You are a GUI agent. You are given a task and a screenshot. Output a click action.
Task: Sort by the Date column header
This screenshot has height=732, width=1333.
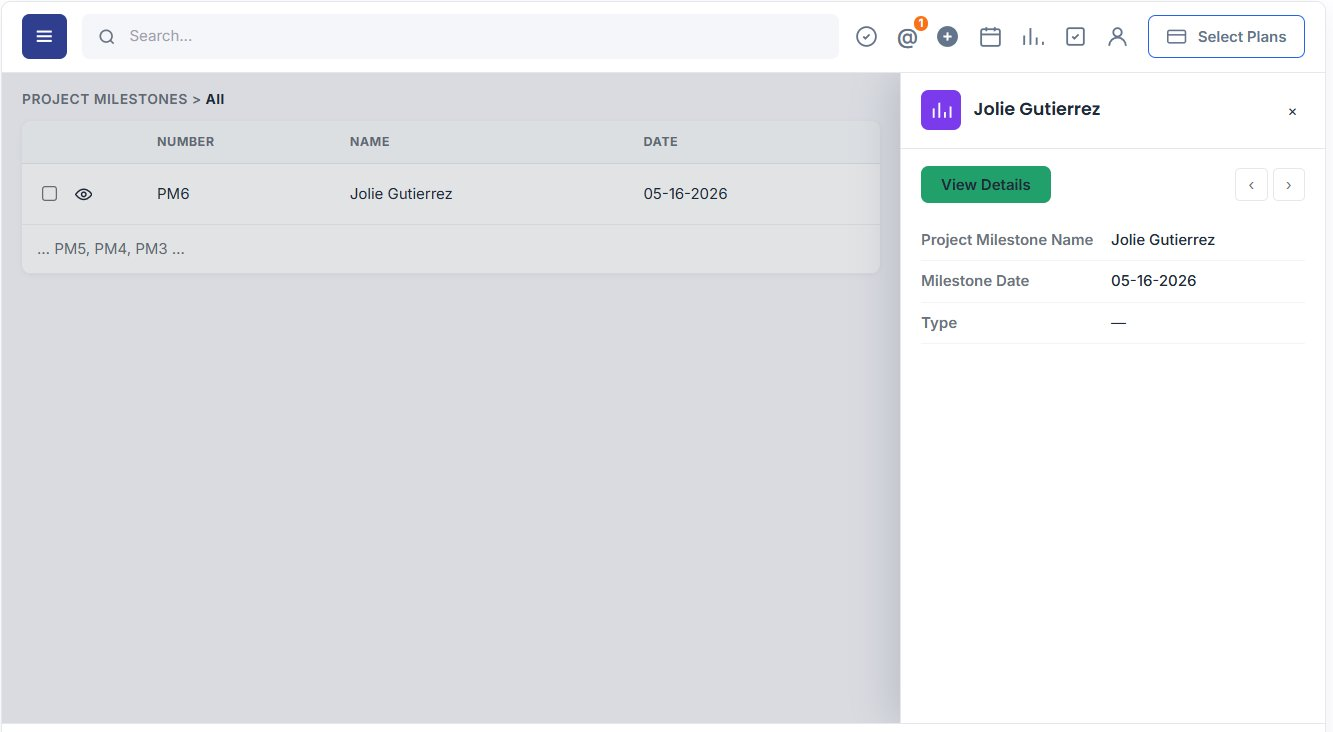(660, 142)
